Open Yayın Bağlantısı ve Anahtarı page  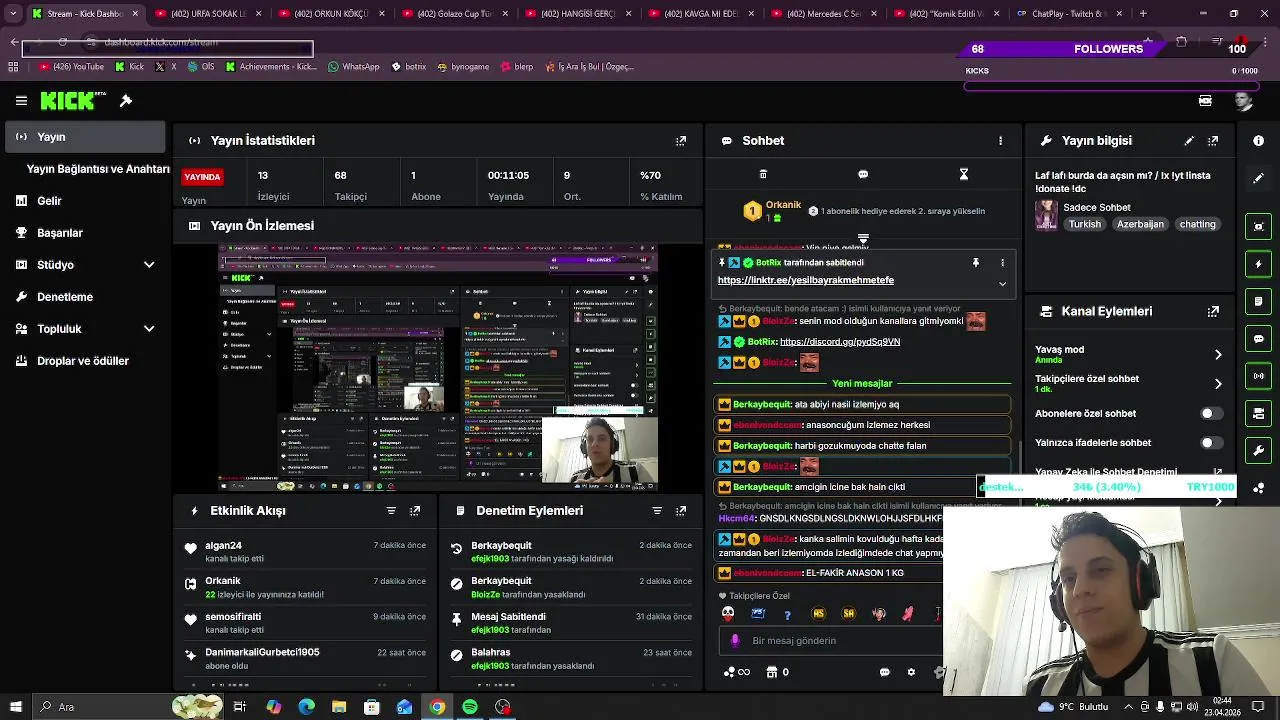point(98,169)
